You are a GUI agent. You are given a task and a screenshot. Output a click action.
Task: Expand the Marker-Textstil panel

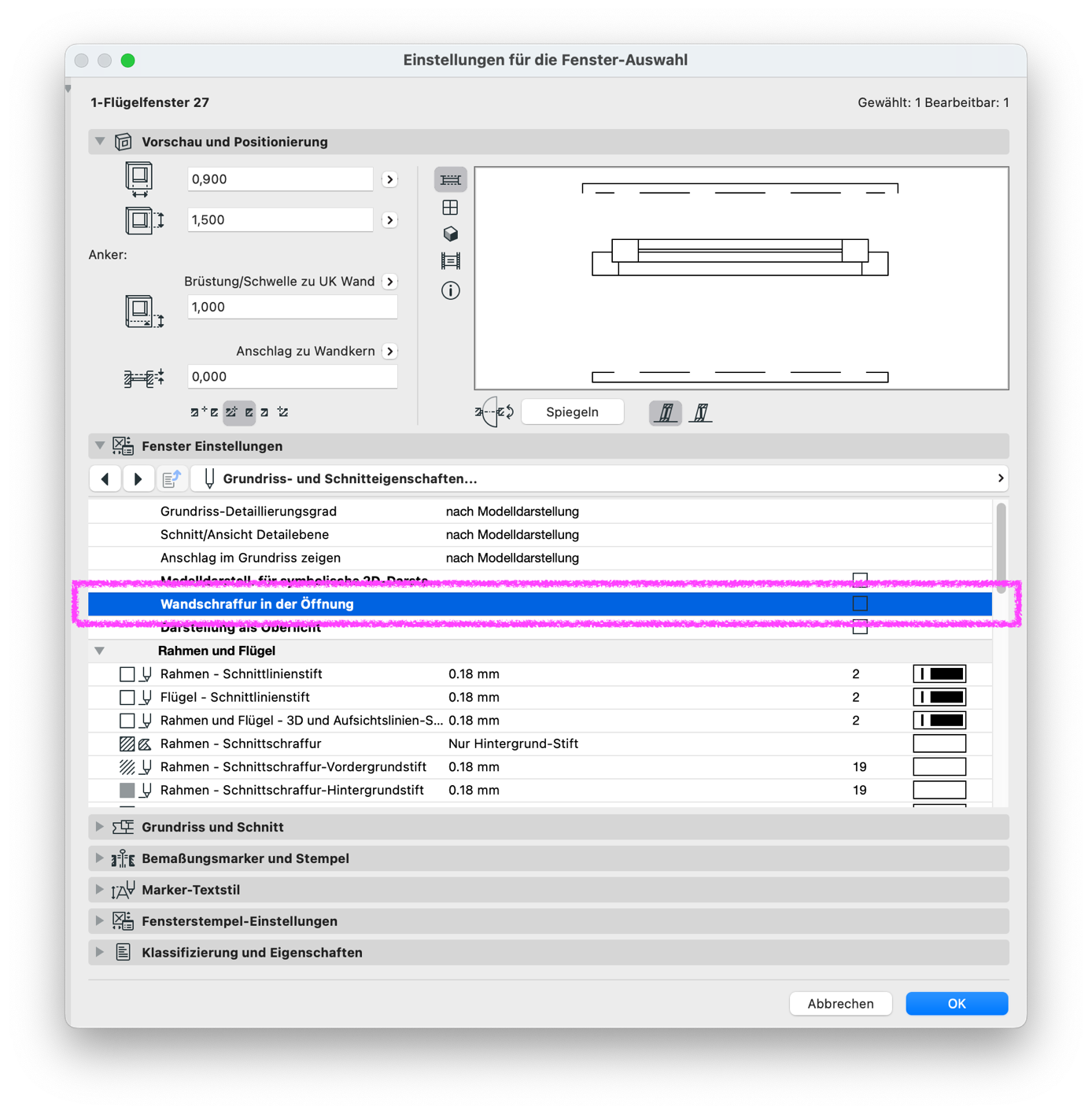tap(100, 890)
